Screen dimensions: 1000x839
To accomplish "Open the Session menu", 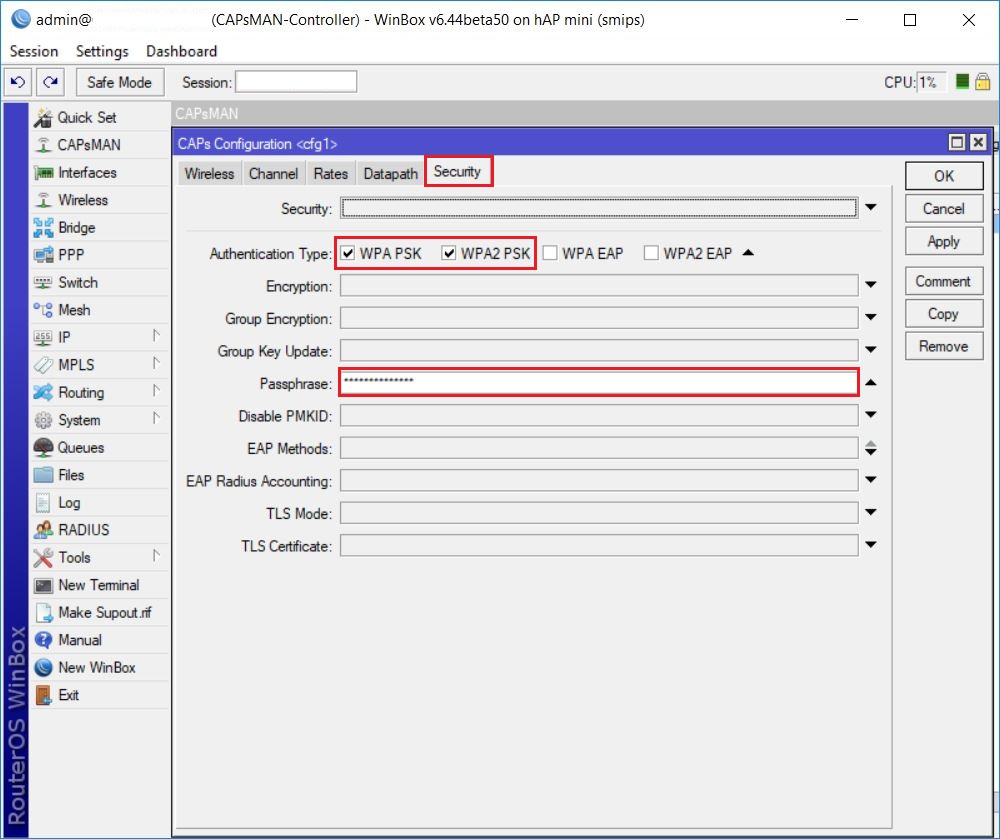I will (34, 51).
